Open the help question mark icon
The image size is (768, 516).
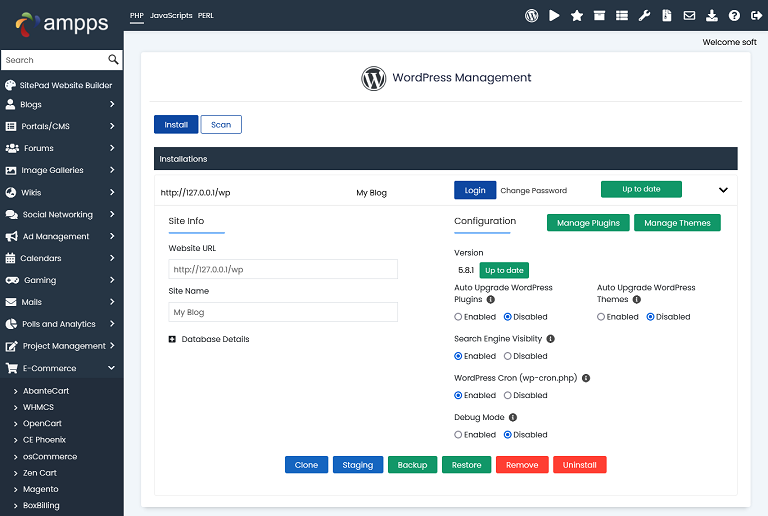[x=734, y=16]
